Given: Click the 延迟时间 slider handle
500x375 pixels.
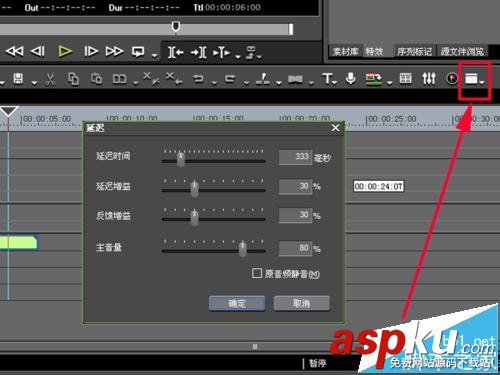Looking at the screenshot, I should pyautogui.click(x=181, y=159).
